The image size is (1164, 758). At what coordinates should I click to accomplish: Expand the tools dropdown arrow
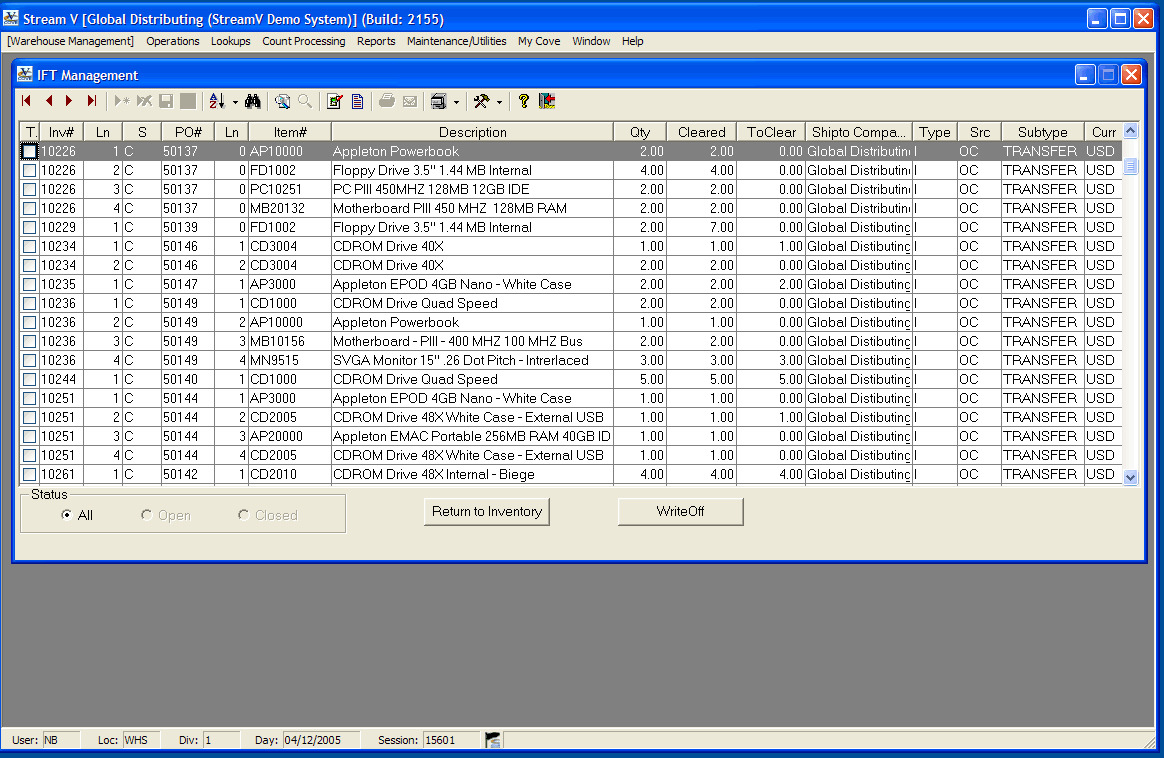(x=500, y=102)
